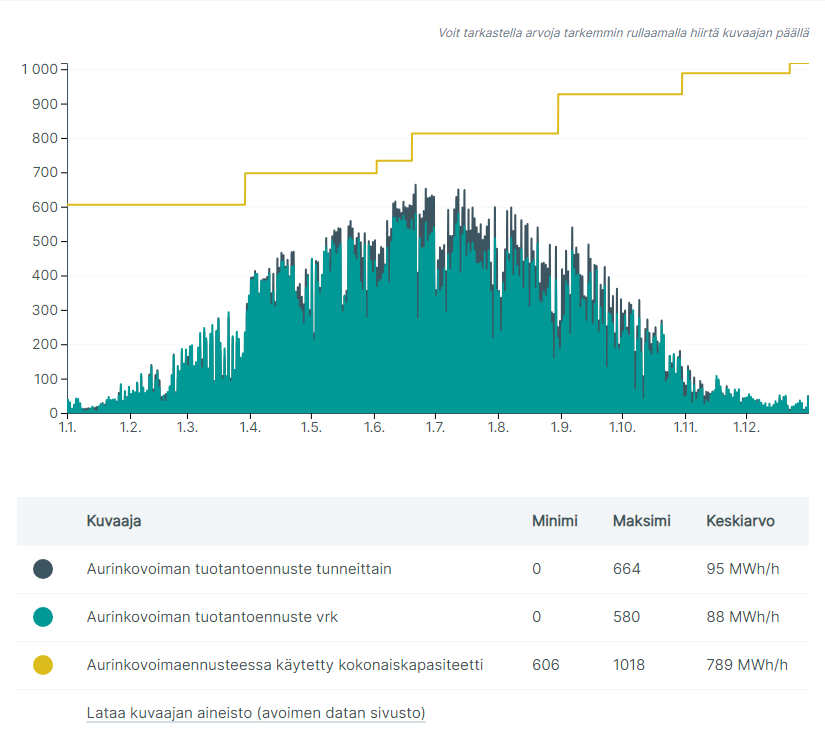Screen dimensions: 825x753
Task: Click the 'Voit tarkastella arvoja' hint text
Action: coord(623,33)
